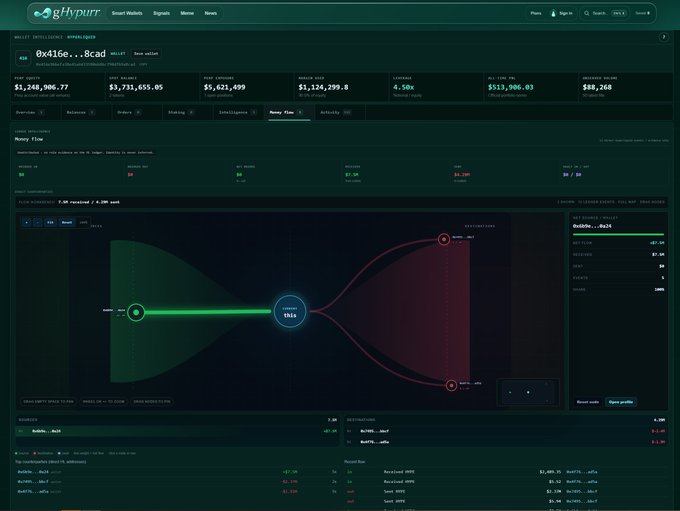Open the Plans link

[536, 13]
